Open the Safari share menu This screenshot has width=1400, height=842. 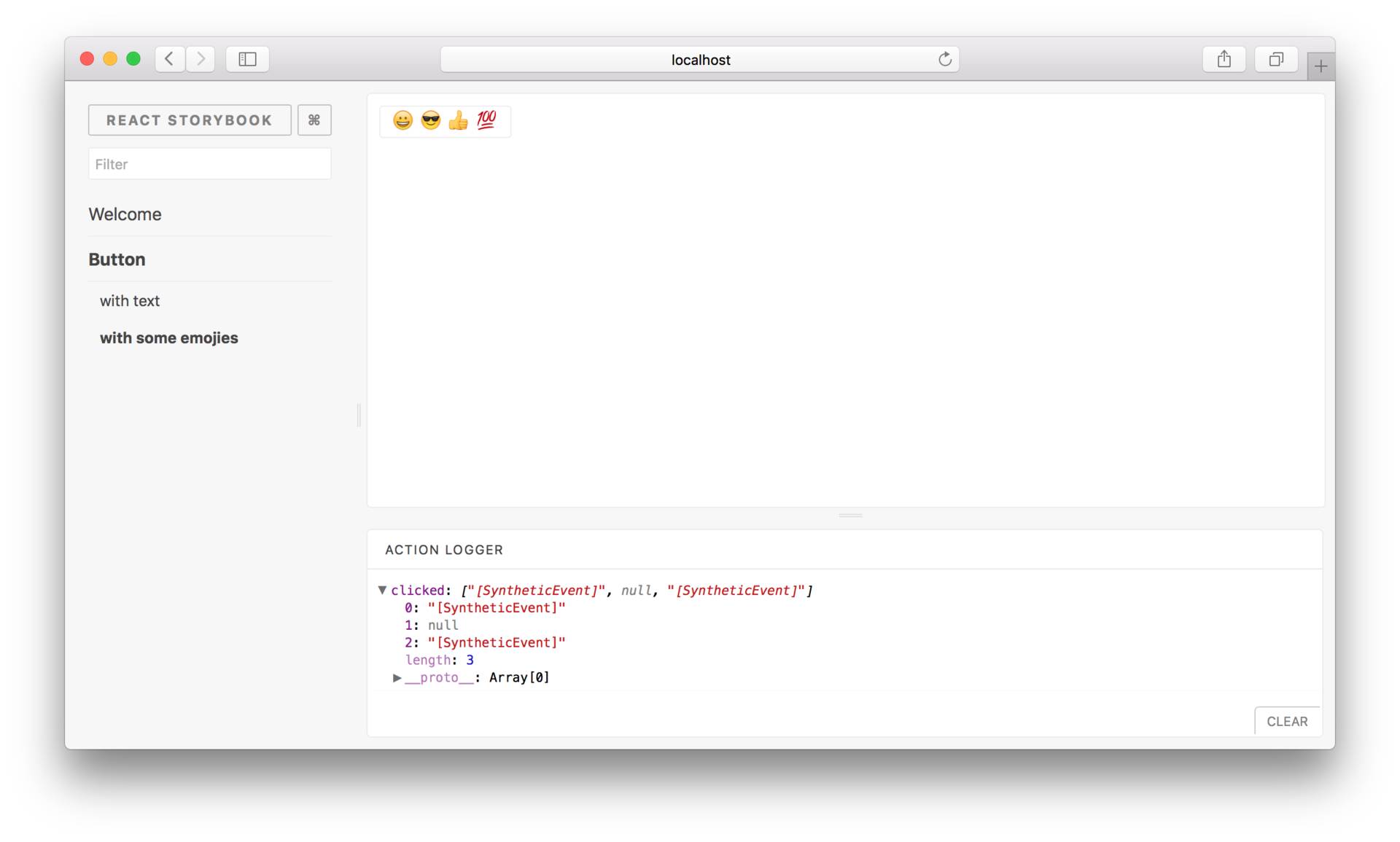[1224, 59]
